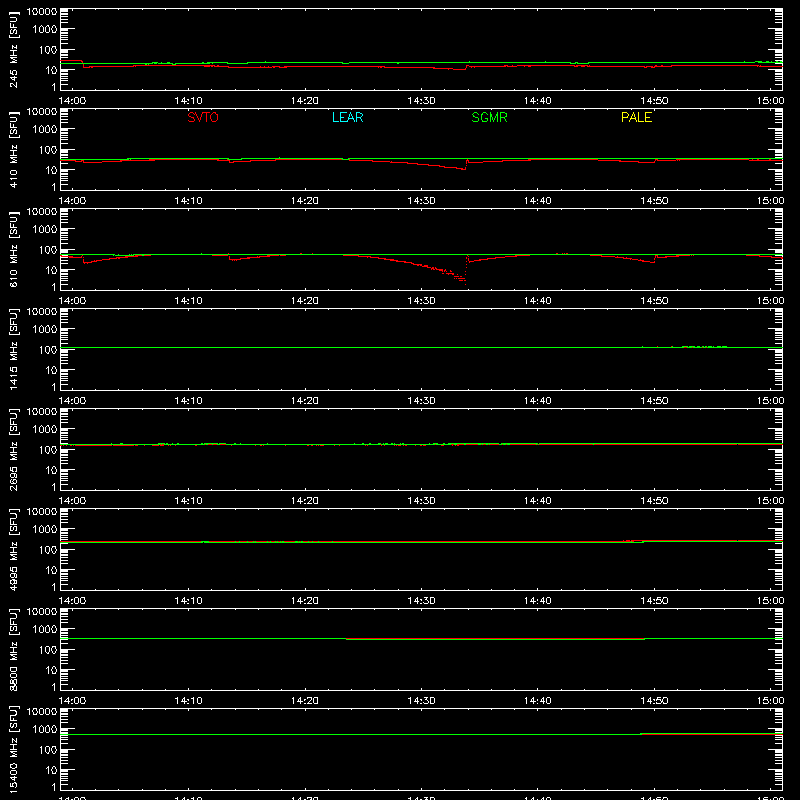The width and height of the screenshot is (800, 800).
Task: Click the 1000 tick of 1415 MHz plot
Action: pyautogui.click(x=45, y=330)
